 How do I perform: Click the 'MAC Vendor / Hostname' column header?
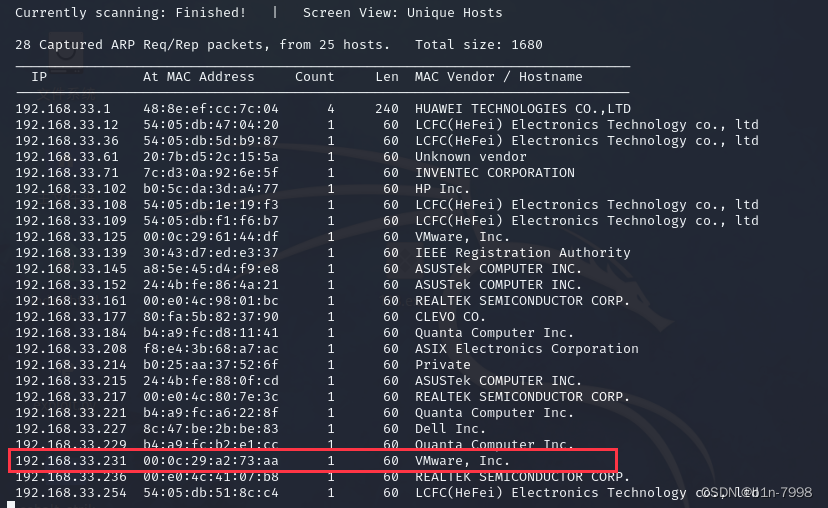tap(498, 77)
